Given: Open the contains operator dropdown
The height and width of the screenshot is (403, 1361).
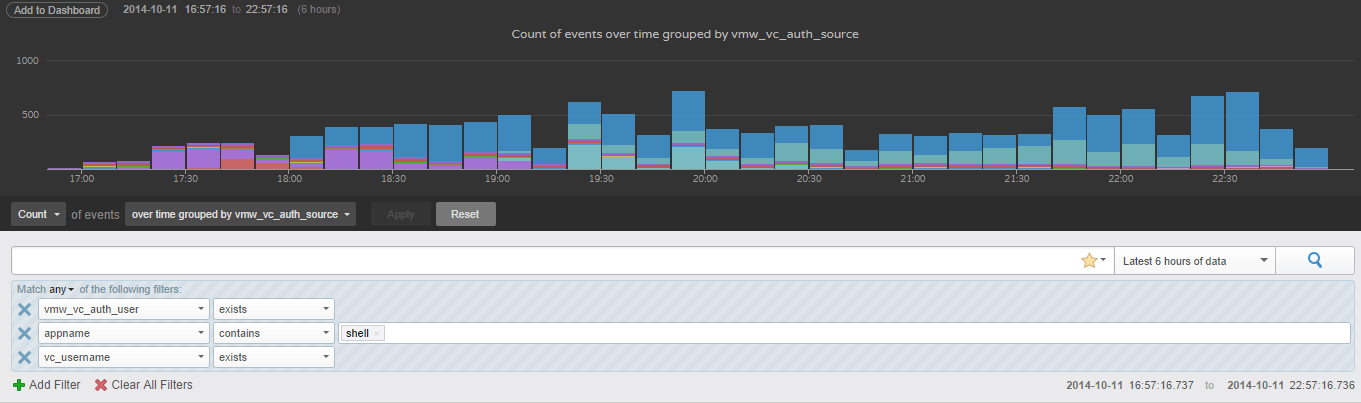Looking at the screenshot, I should (x=273, y=333).
